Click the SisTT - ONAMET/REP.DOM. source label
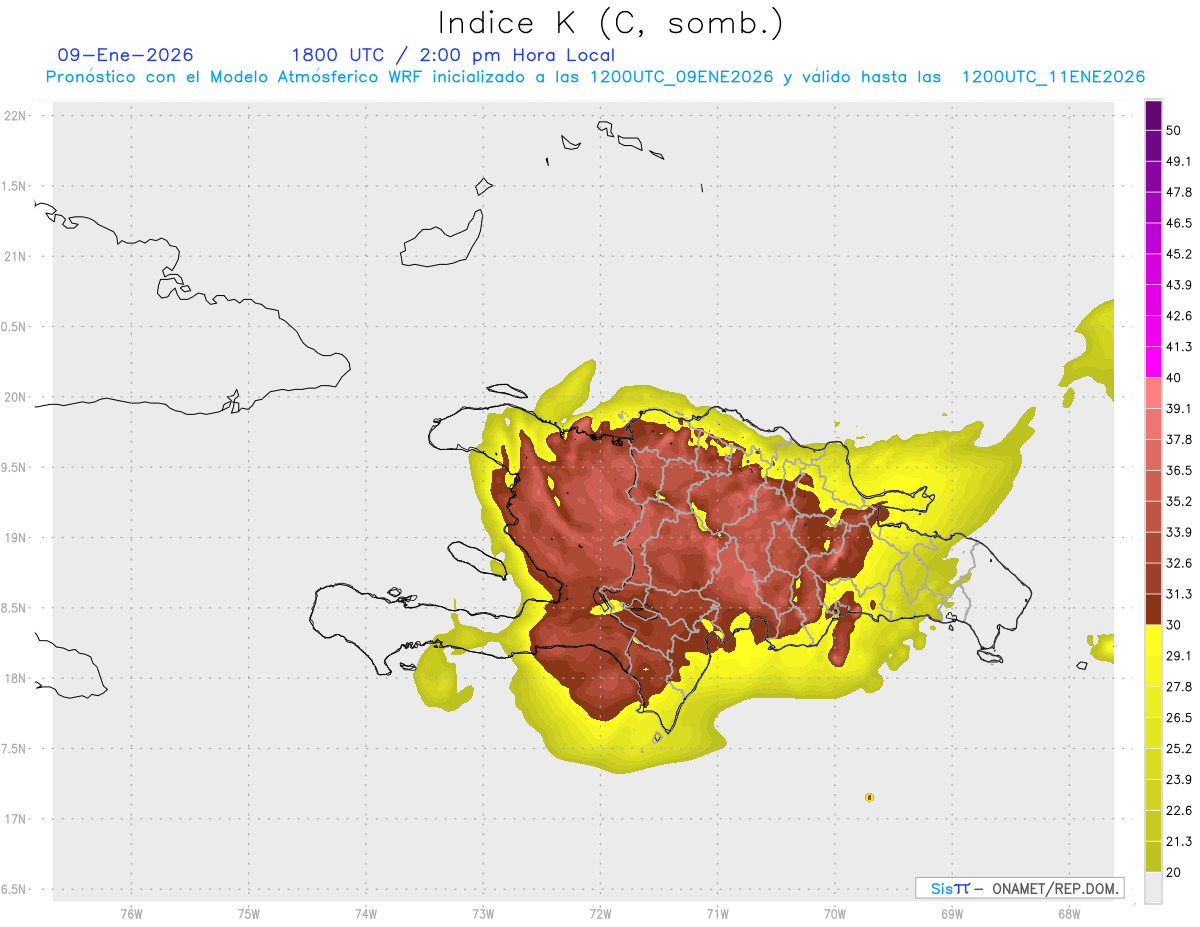 click(x=1020, y=888)
